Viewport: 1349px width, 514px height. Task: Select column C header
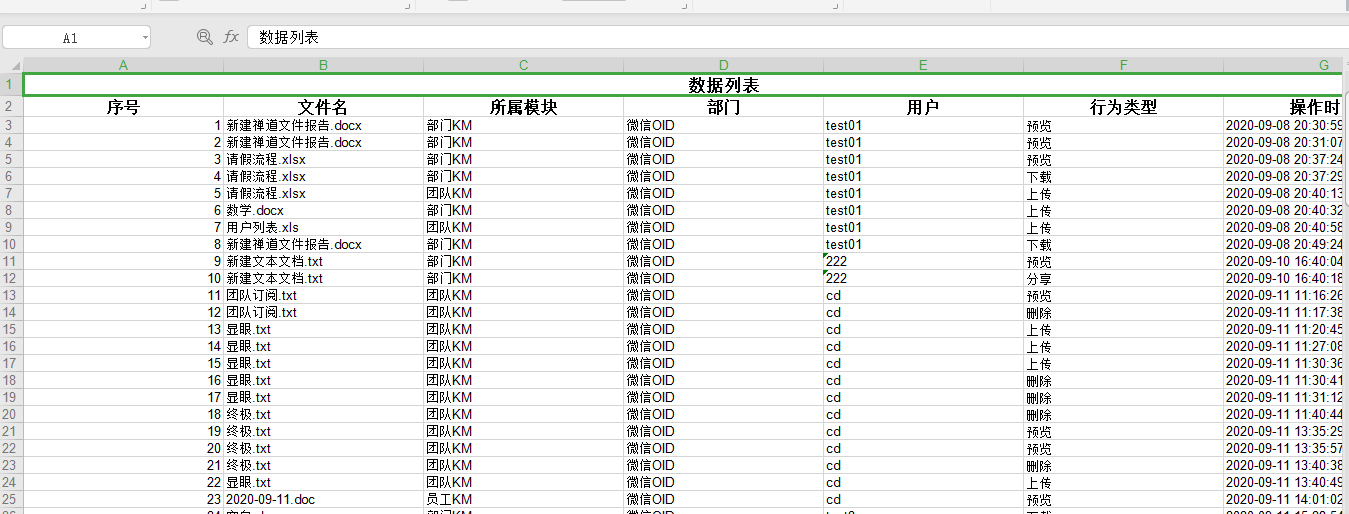(x=523, y=65)
